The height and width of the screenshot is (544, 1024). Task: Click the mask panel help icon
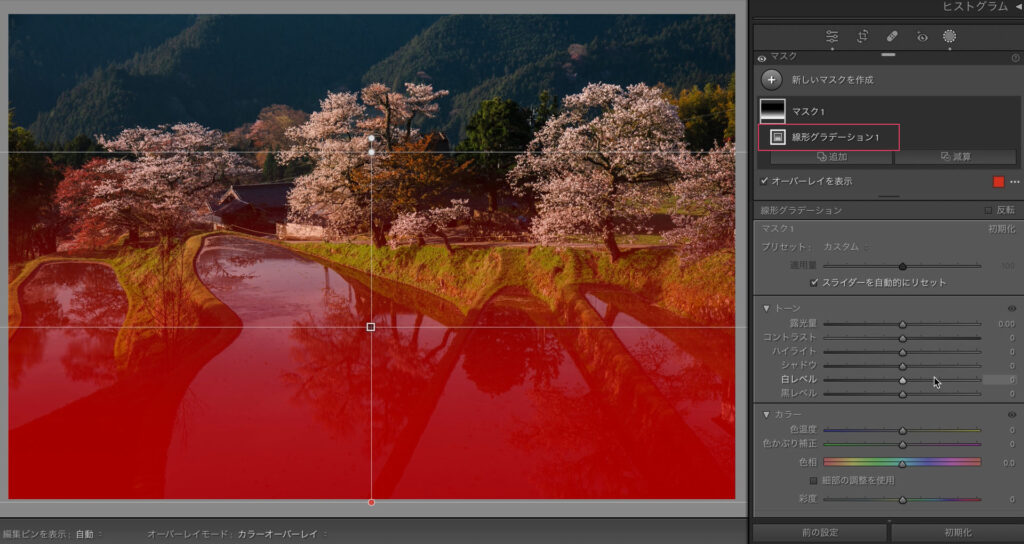pyautogui.click(x=1015, y=58)
